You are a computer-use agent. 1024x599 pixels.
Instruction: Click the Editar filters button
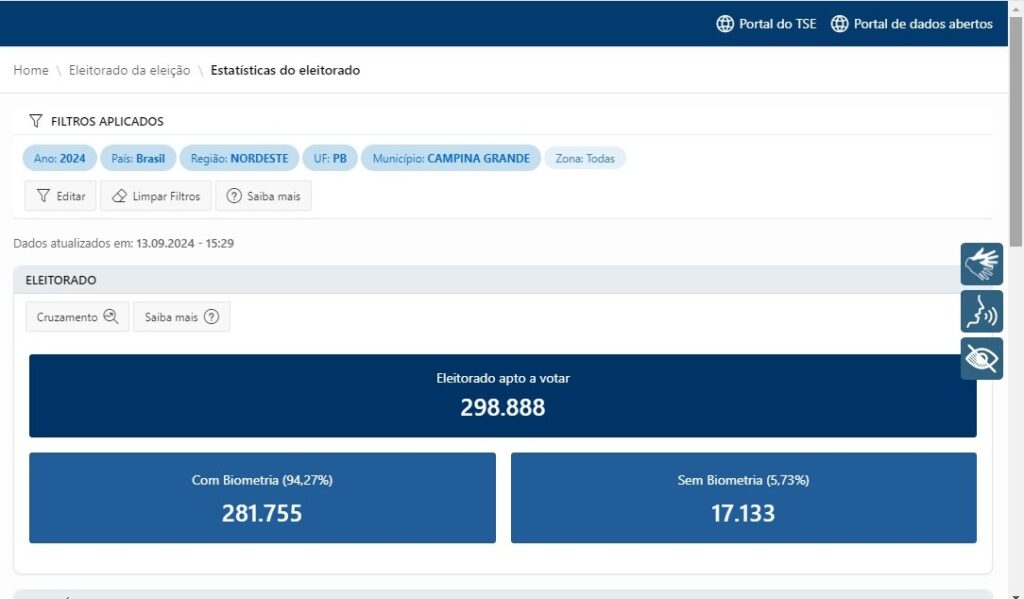tap(60, 196)
